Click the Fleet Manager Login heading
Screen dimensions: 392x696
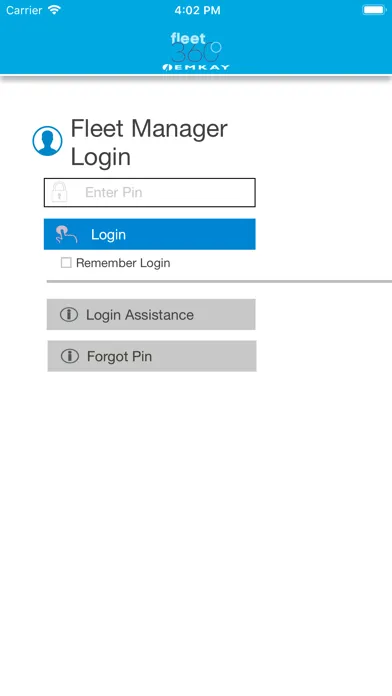pyautogui.click(x=149, y=142)
